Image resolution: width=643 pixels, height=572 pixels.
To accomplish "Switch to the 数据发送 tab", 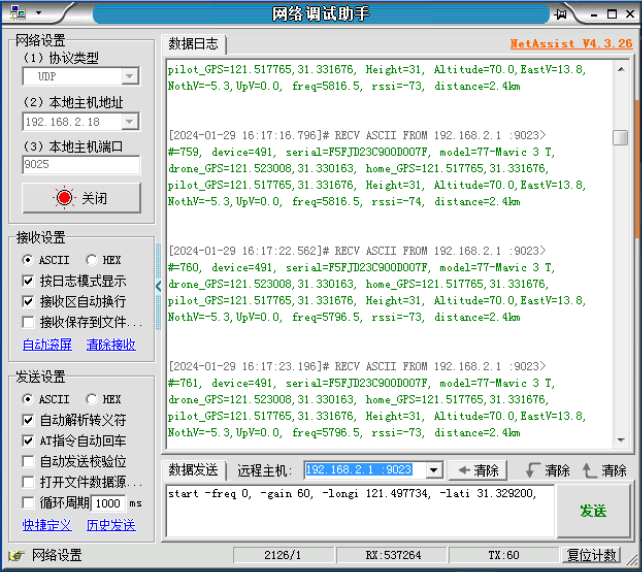I will tap(194, 470).
